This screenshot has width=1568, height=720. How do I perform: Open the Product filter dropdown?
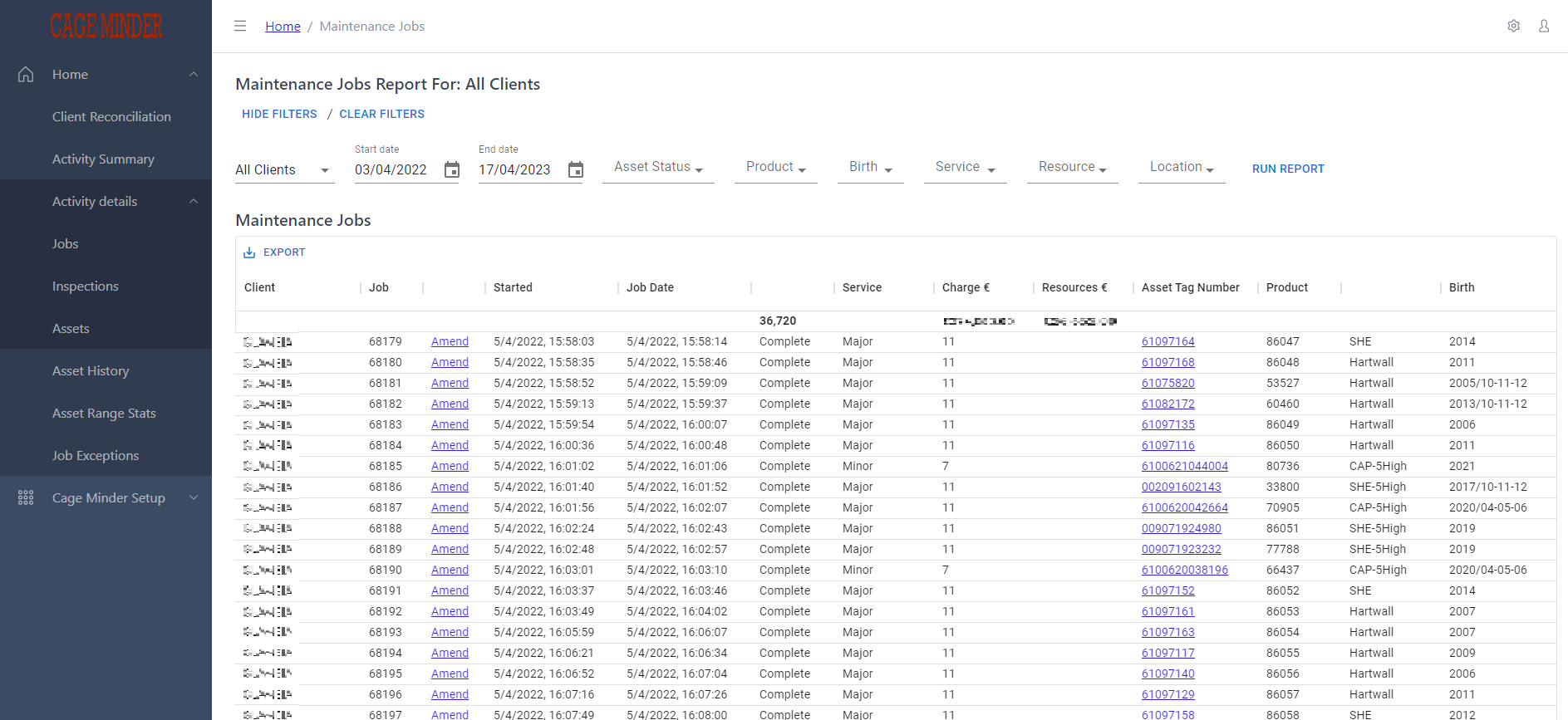pyautogui.click(x=776, y=167)
